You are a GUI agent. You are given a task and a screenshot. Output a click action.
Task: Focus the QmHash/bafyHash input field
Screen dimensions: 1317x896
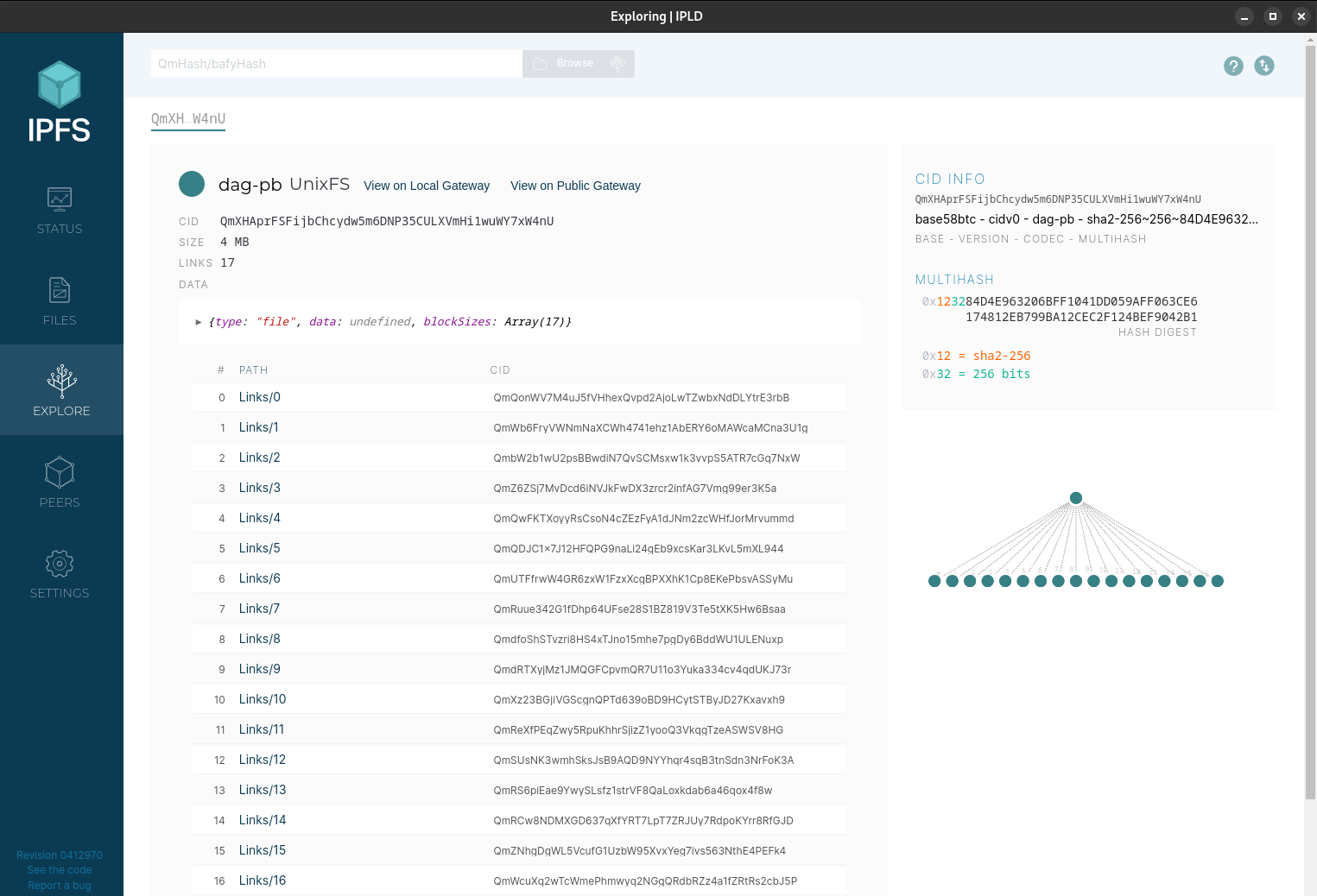tap(337, 64)
